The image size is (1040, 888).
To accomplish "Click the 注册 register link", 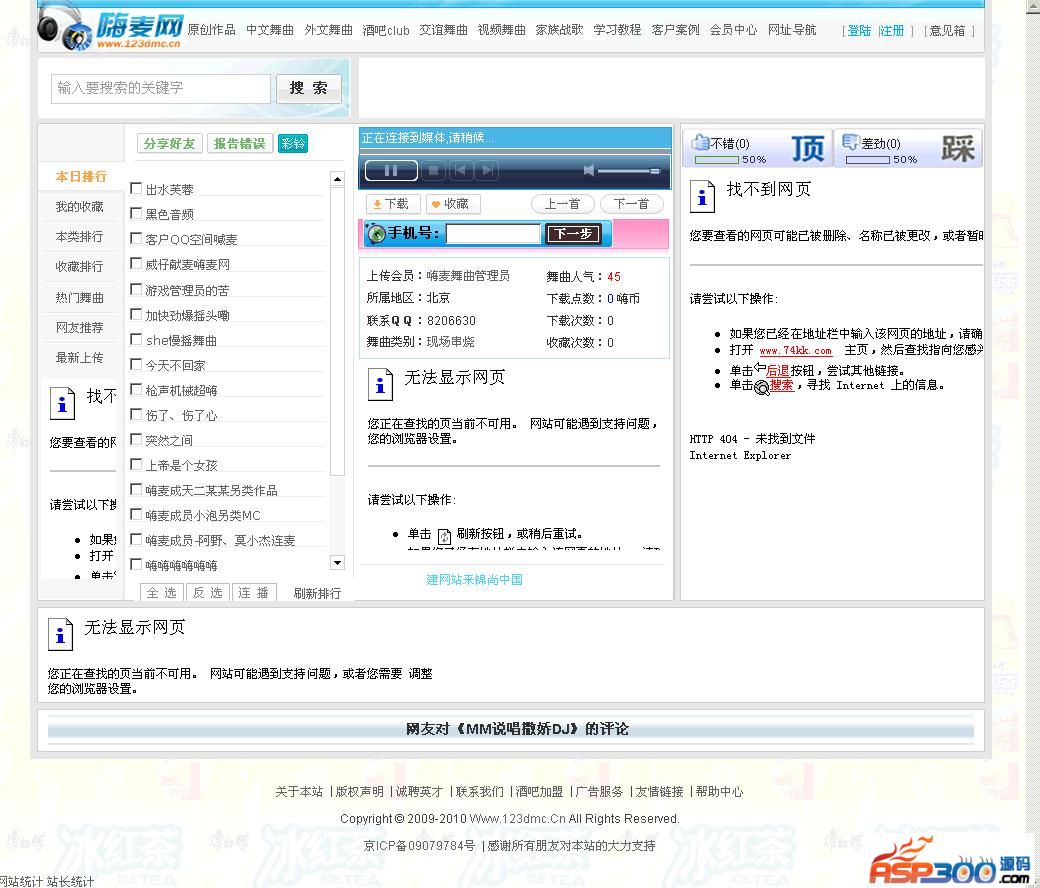I will click(892, 31).
